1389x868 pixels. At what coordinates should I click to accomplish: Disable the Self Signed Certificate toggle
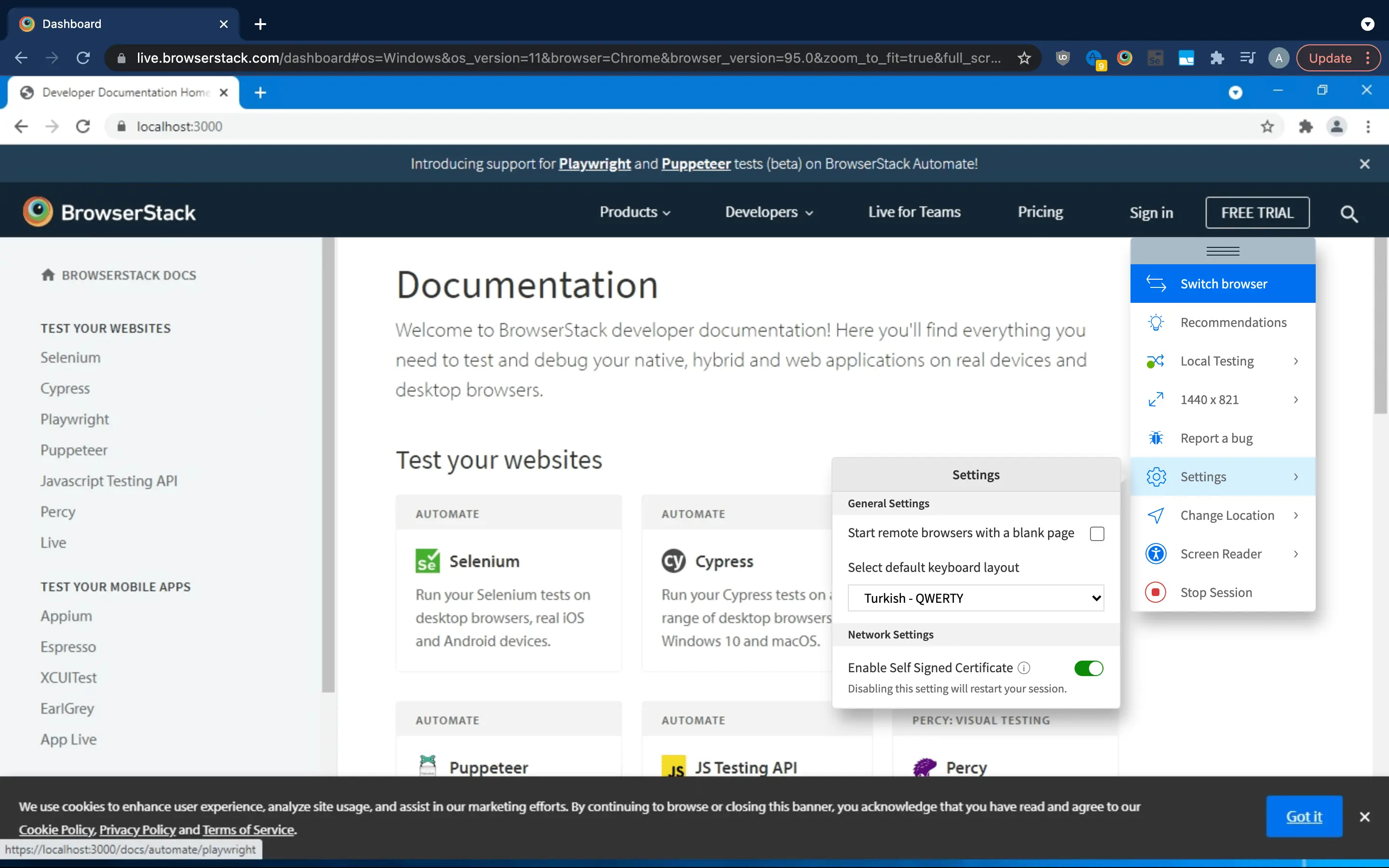point(1088,668)
